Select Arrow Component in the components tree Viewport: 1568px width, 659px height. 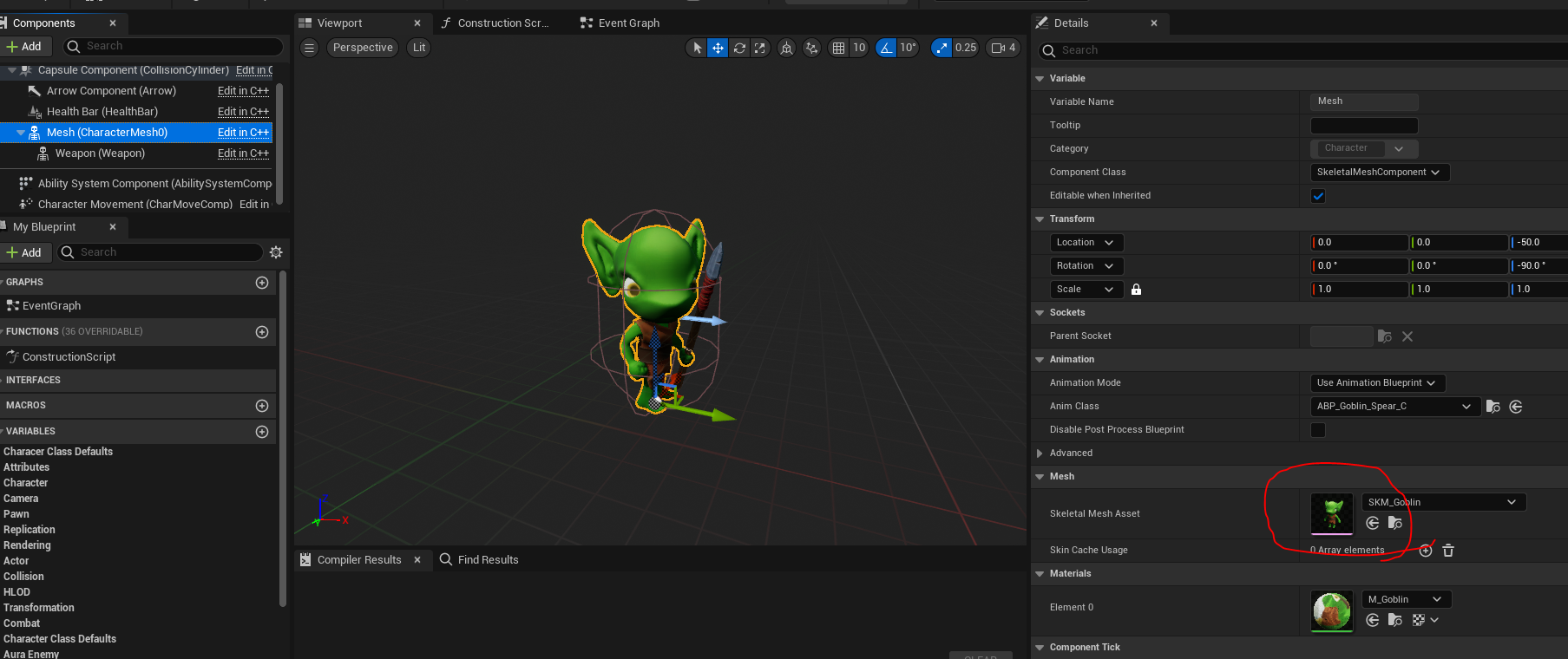coord(111,91)
